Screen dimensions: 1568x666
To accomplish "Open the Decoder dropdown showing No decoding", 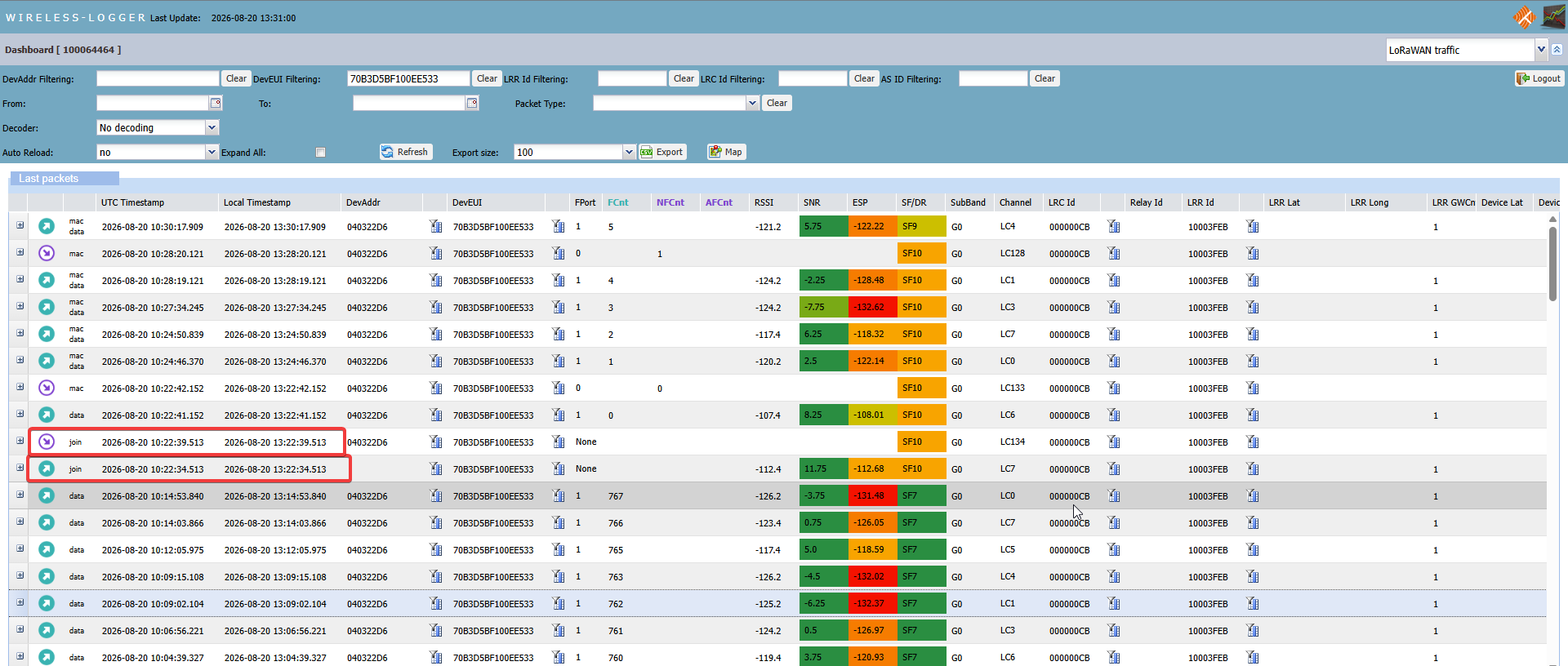I will click(x=158, y=127).
